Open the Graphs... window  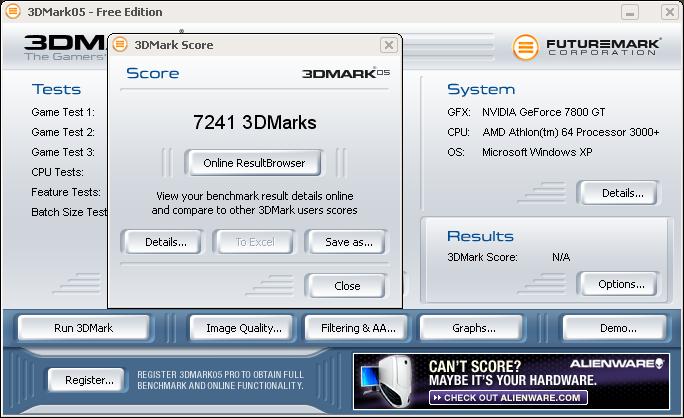(x=474, y=328)
